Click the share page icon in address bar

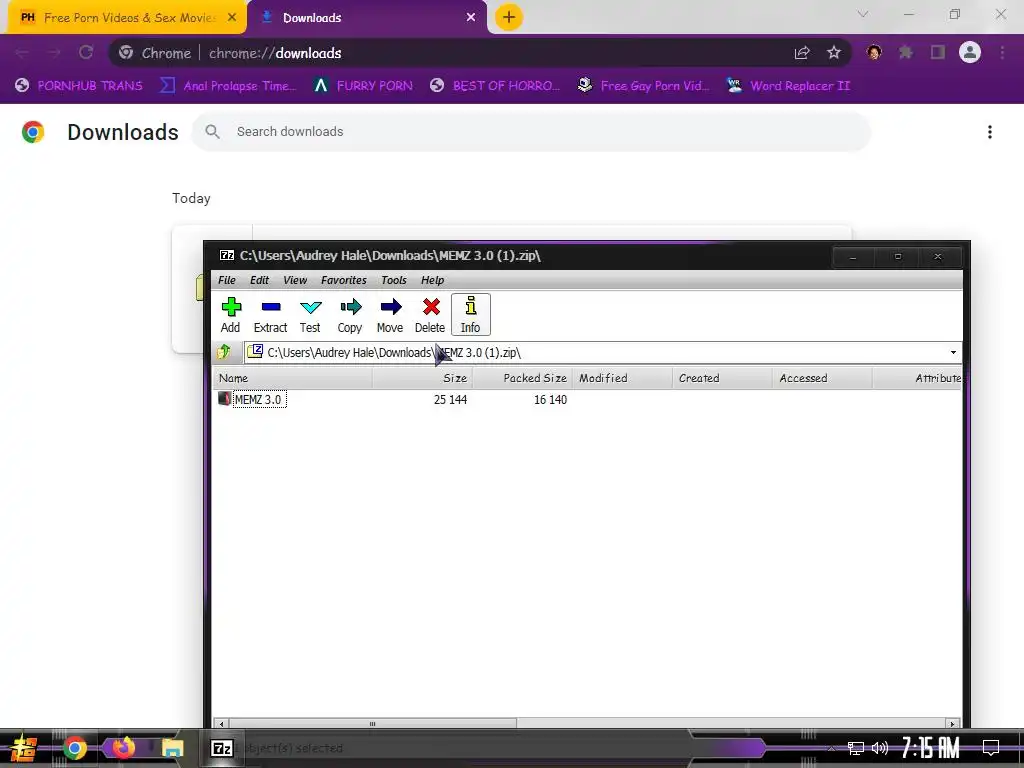pos(802,53)
